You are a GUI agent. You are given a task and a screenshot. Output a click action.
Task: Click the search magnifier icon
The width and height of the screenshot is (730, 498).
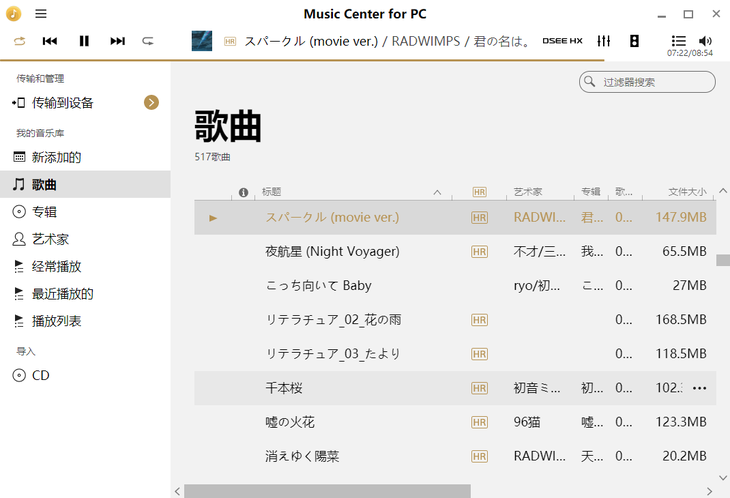coord(589,81)
